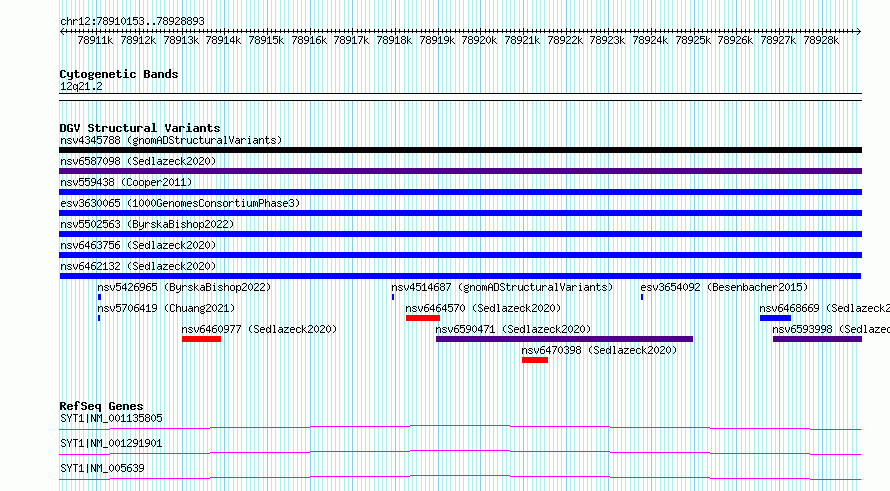Click the 78924k ruler tick label
The width and height of the screenshot is (890, 491).
click(650, 41)
